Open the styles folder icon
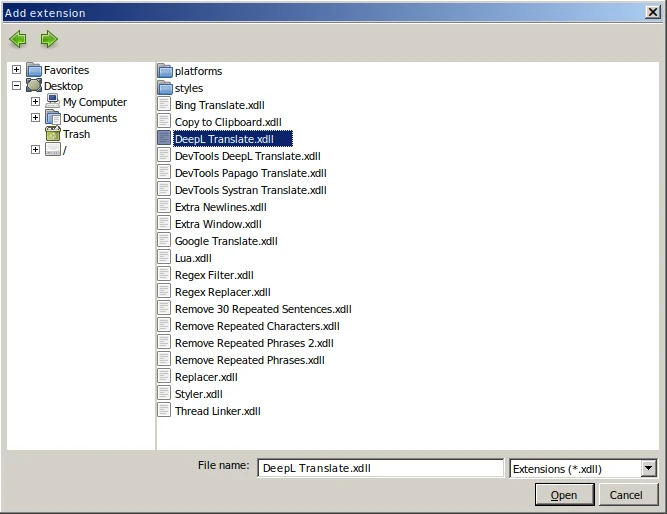The width and height of the screenshot is (667, 514). pos(166,88)
